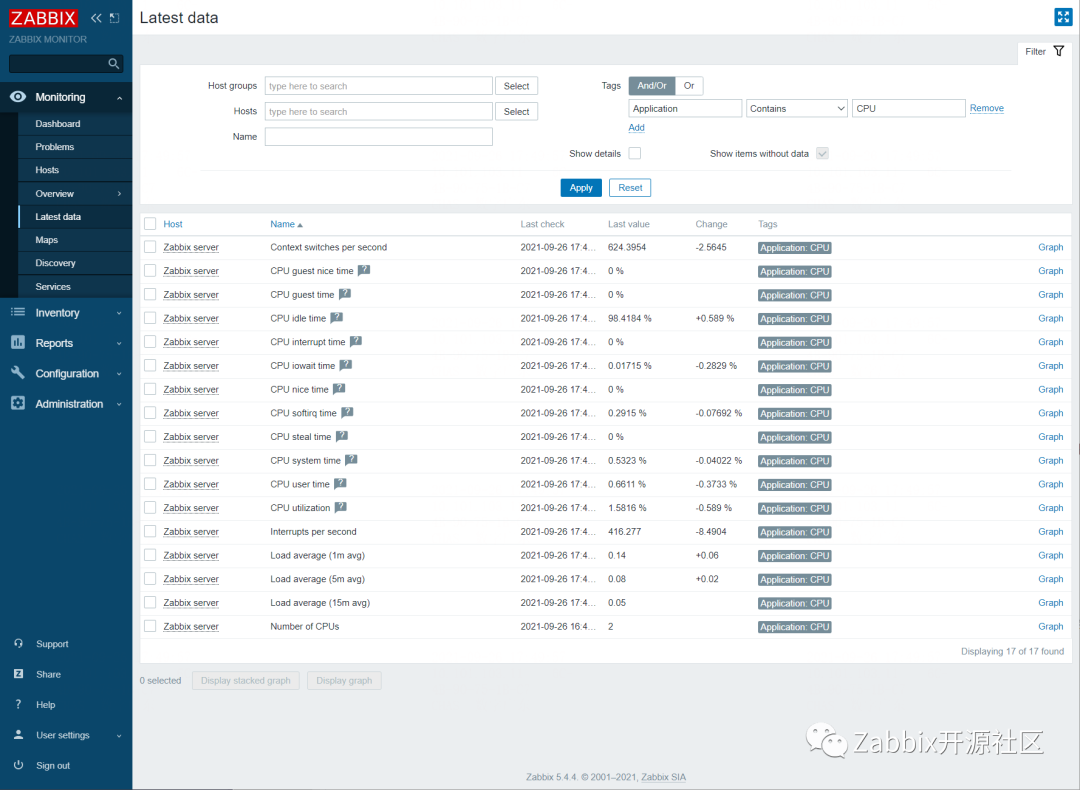The width and height of the screenshot is (1080, 790).
Task: Open help icon beside CPU idle time
Action: (337, 318)
